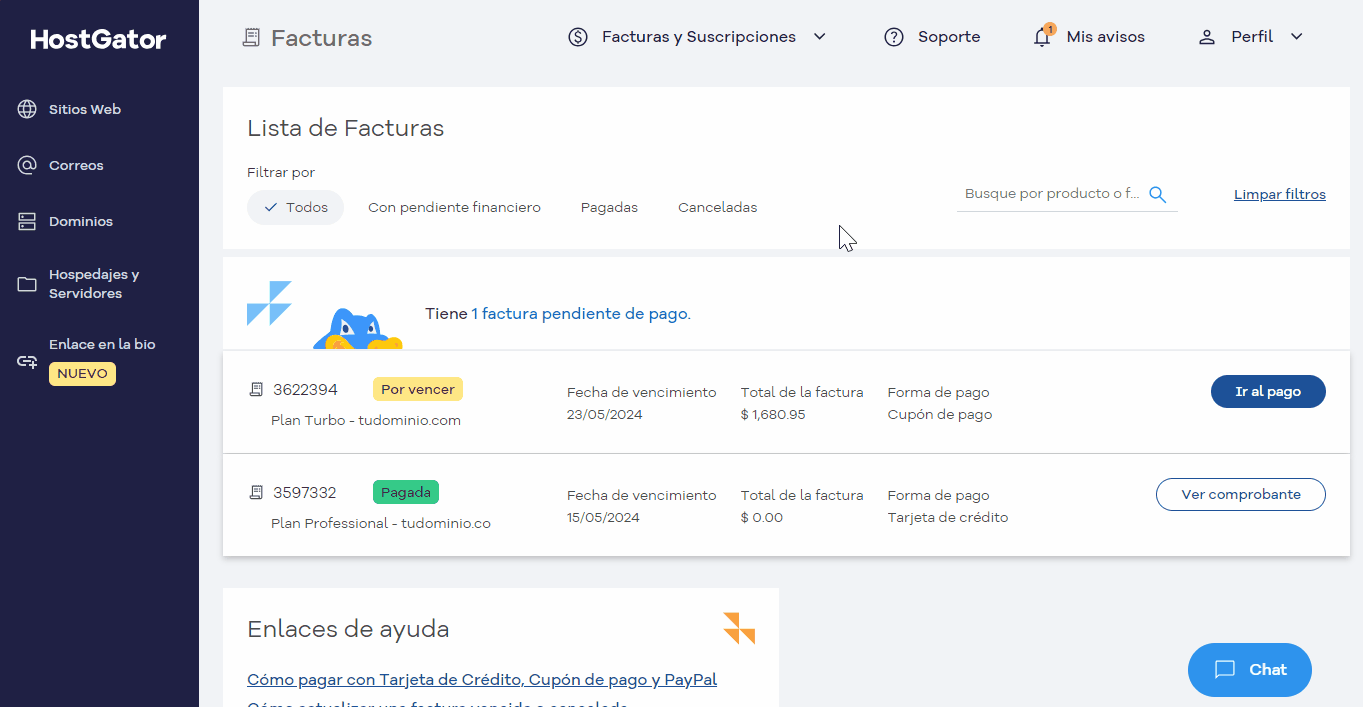Click the total $ 0.00
1363x707 pixels.
pyautogui.click(x=762, y=517)
